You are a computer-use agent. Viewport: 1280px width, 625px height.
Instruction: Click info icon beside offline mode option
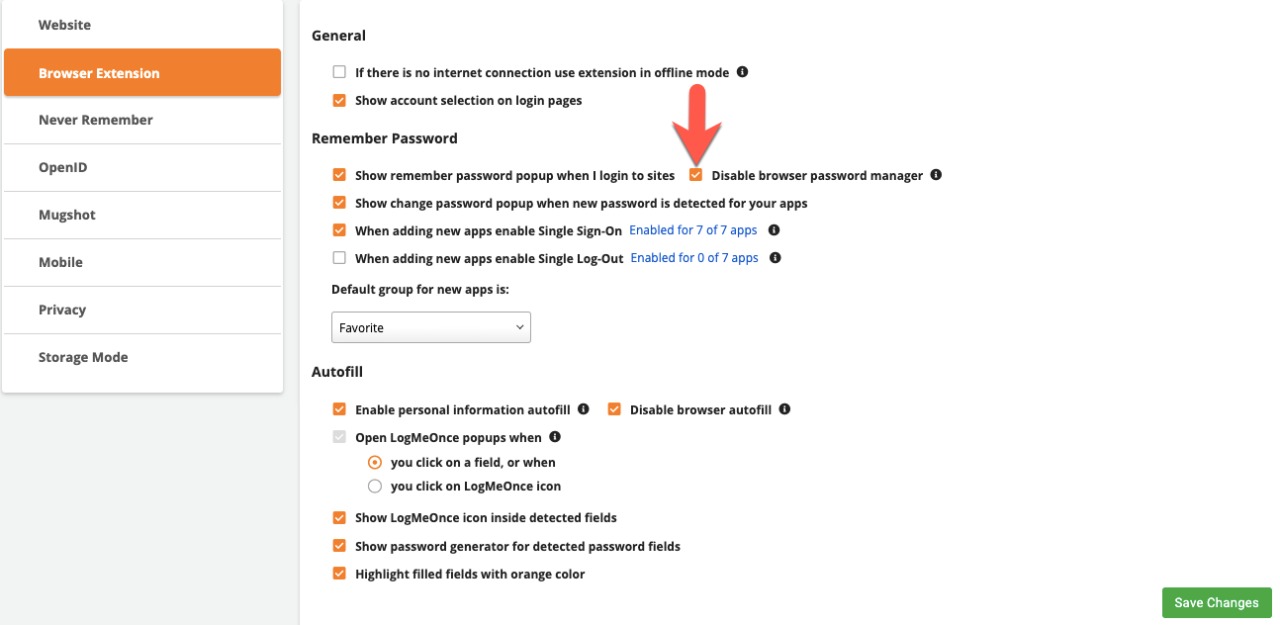coord(743,72)
